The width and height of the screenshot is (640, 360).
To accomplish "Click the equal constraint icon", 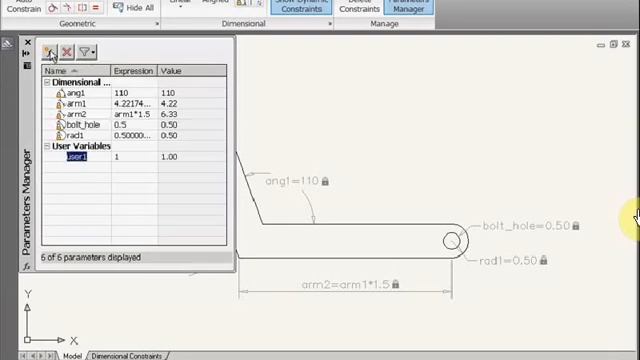I will click(x=96, y=8).
